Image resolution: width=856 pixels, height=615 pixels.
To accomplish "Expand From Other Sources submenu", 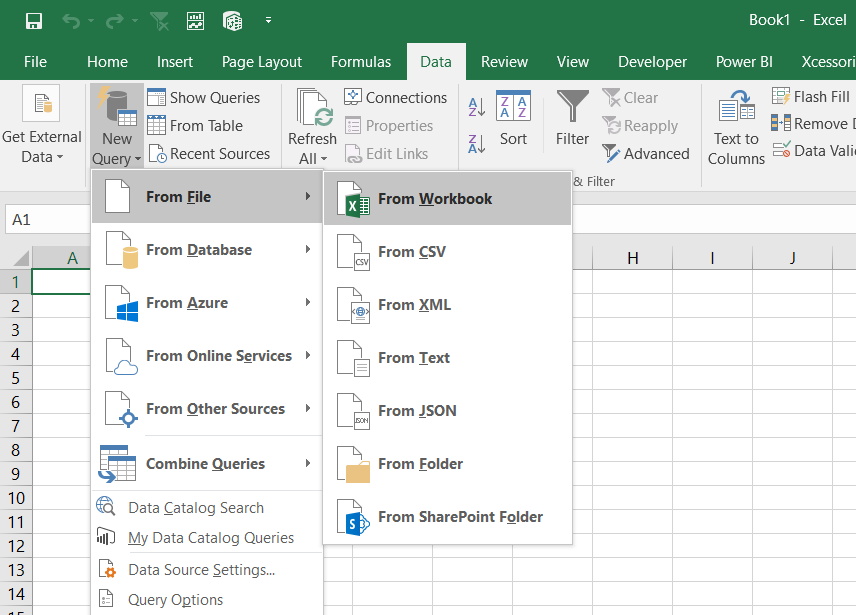I will tap(207, 408).
